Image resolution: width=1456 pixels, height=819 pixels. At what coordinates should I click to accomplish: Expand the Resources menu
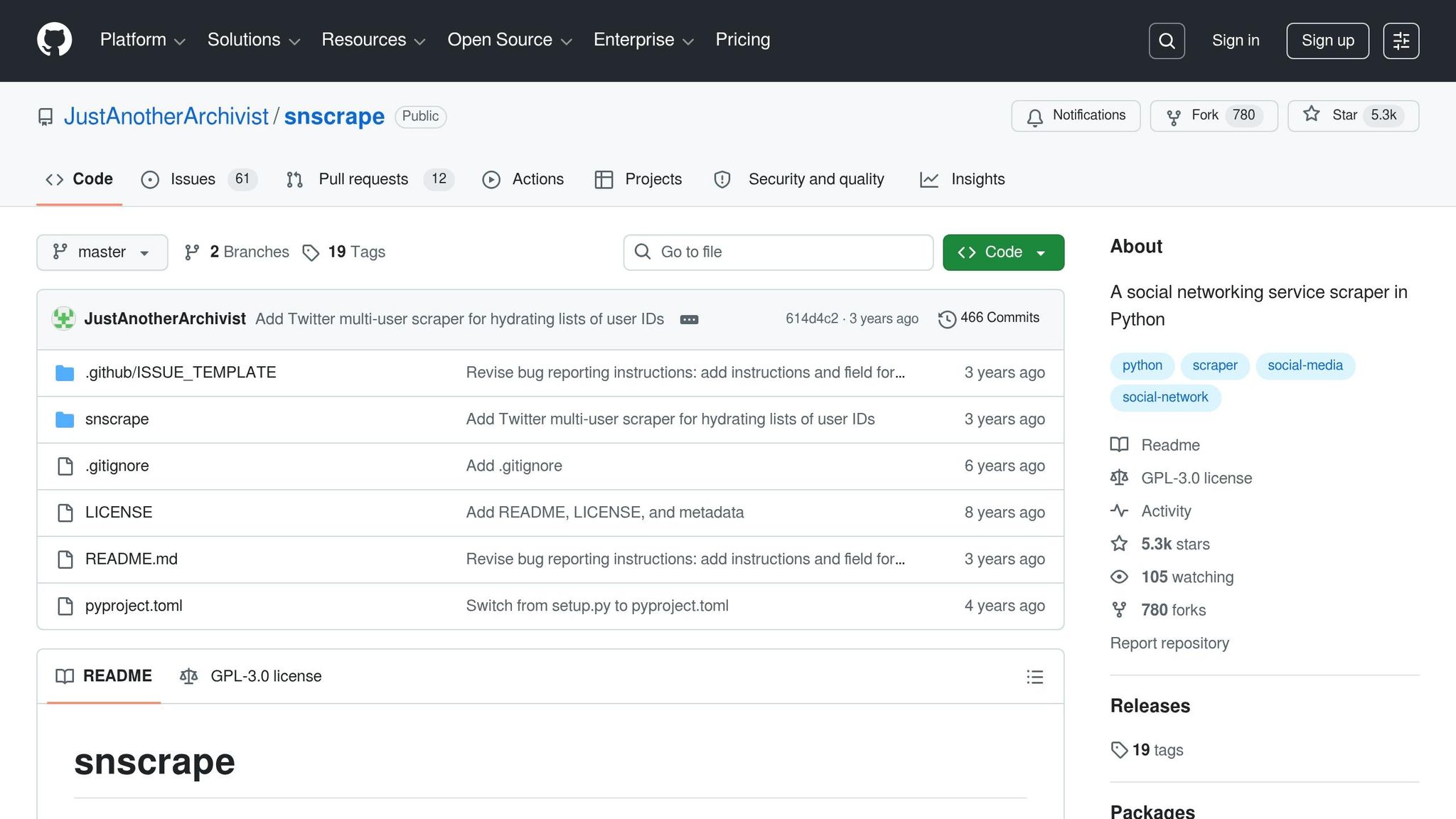373,40
